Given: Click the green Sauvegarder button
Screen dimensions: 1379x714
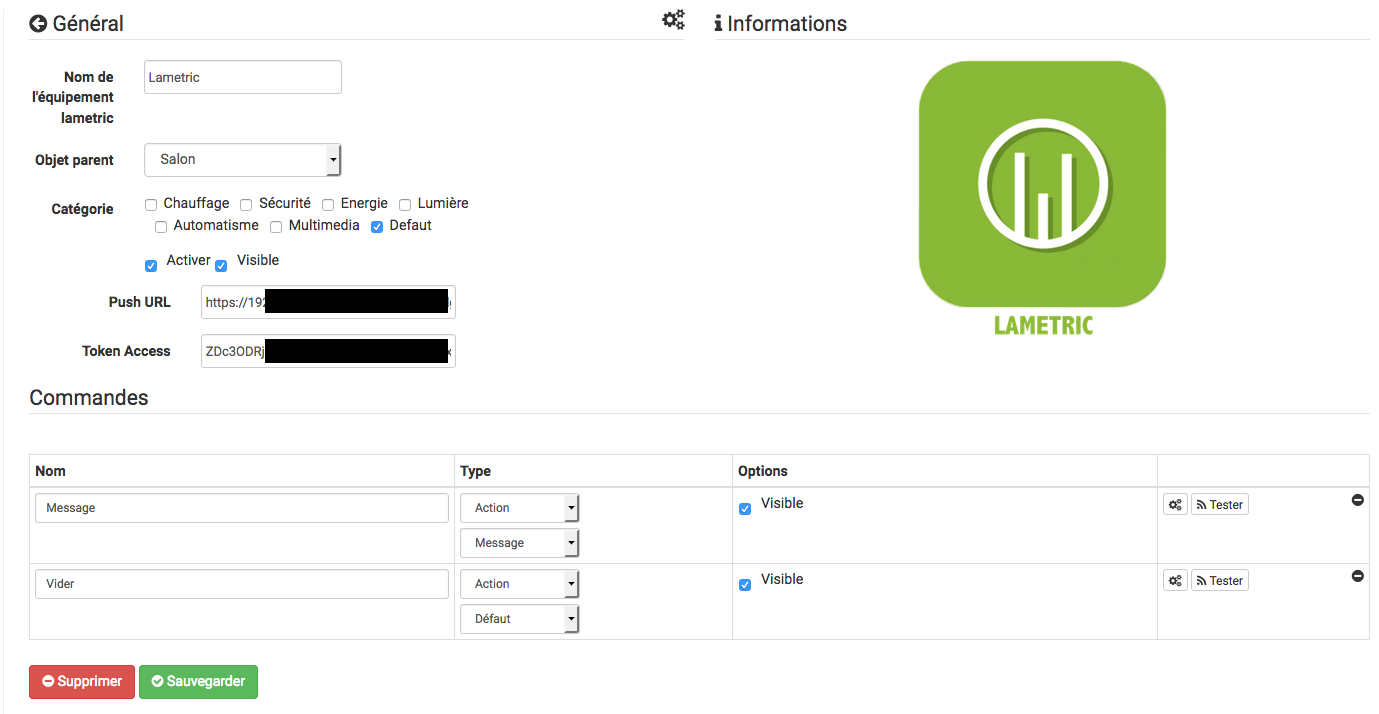Looking at the screenshot, I should pyautogui.click(x=198, y=682).
